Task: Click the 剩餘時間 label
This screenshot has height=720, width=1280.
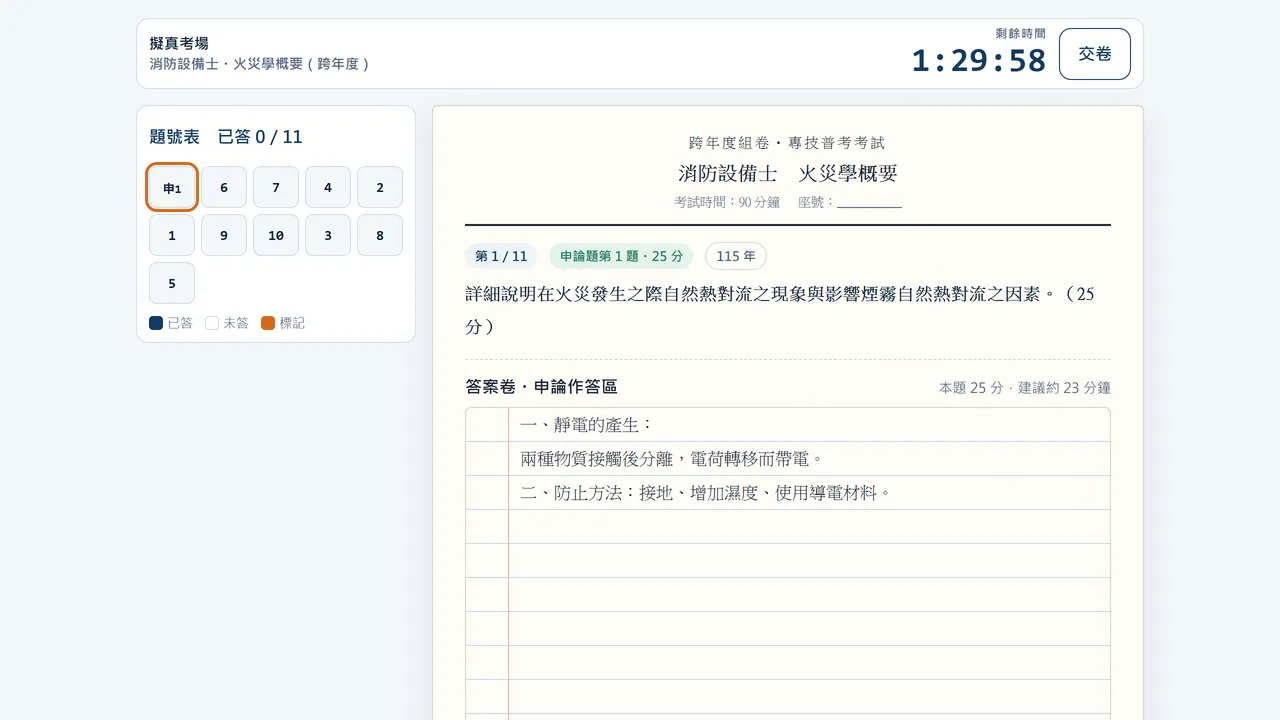Action: coord(1021,34)
